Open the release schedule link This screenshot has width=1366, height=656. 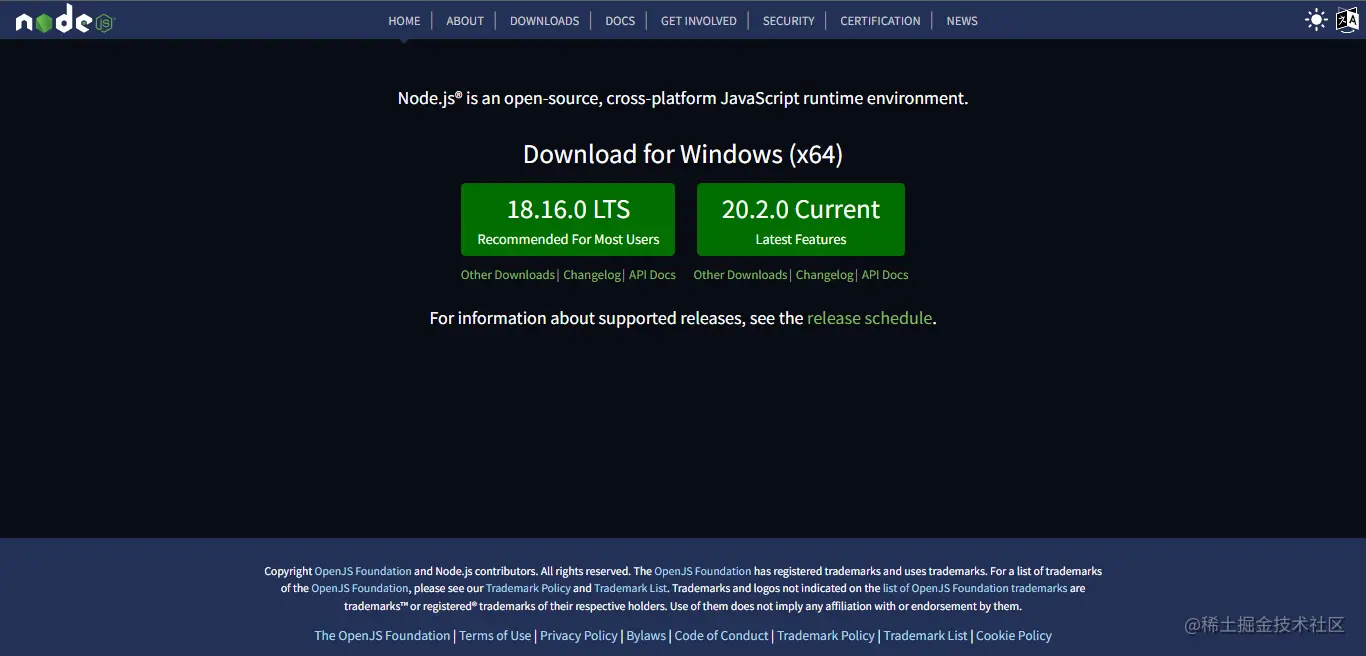click(x=869, y=318)
